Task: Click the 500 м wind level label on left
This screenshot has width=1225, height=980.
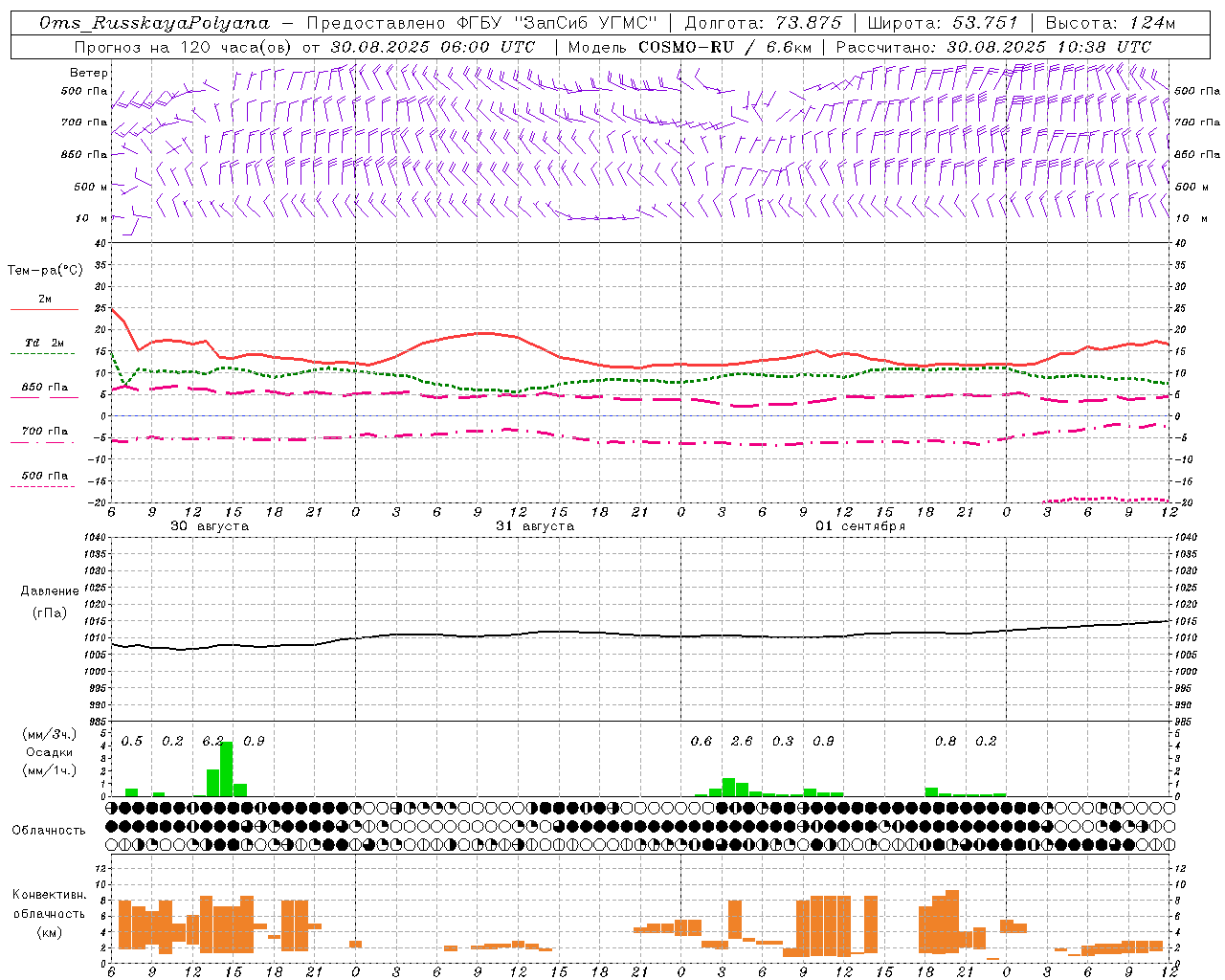Action: (x=91, y=187)
